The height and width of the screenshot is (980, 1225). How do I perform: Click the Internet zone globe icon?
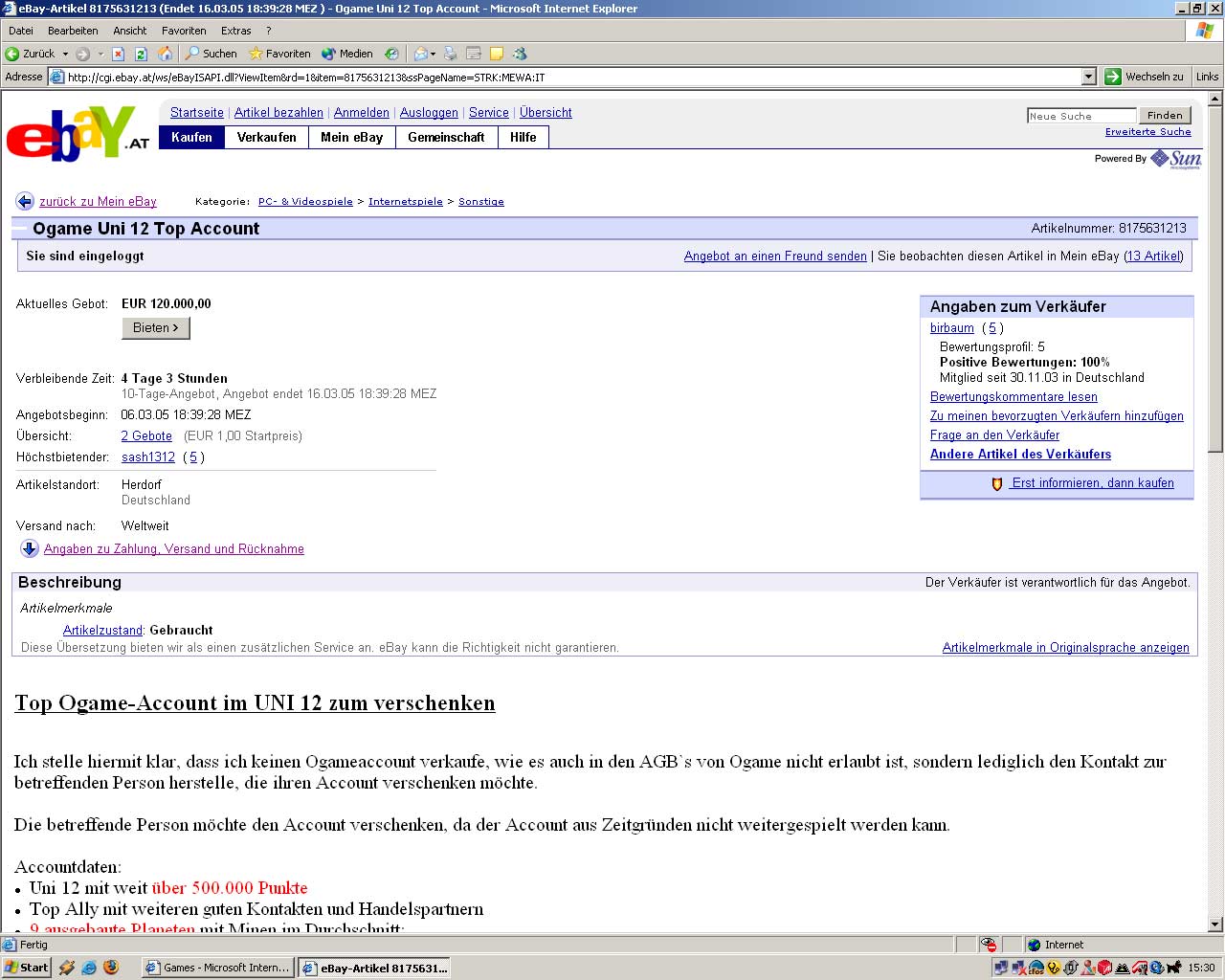coord(1034,945)
